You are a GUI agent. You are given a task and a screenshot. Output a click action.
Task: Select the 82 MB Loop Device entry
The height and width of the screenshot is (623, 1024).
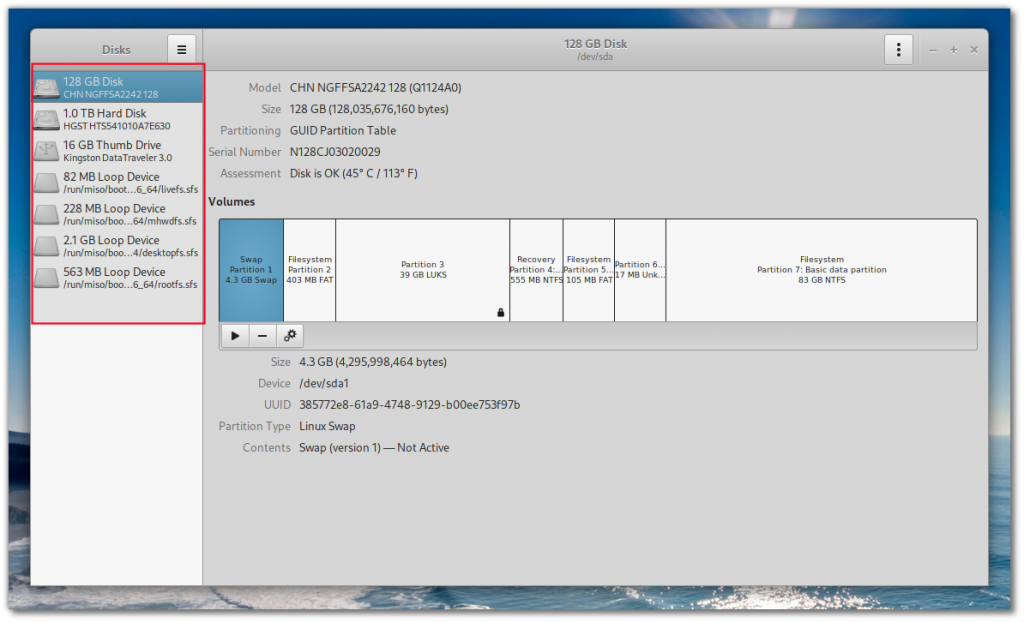tap(116, 183)
